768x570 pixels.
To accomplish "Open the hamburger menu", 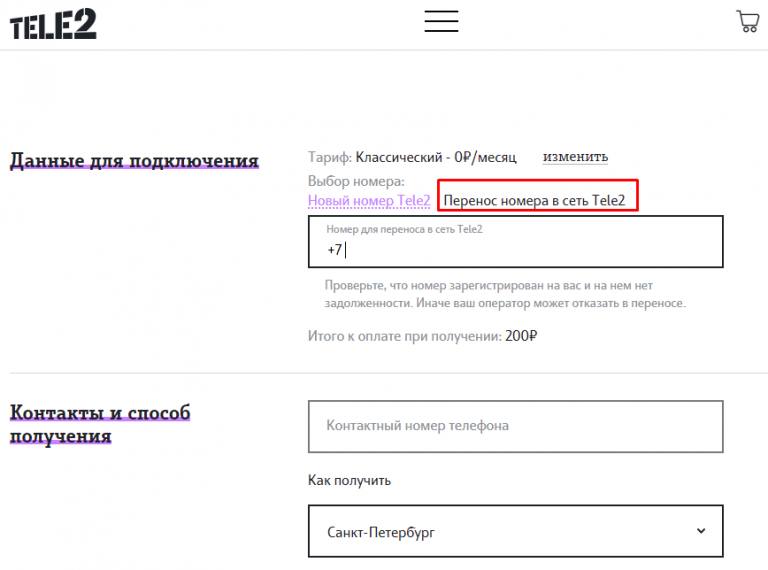I will tap(441, 21).
